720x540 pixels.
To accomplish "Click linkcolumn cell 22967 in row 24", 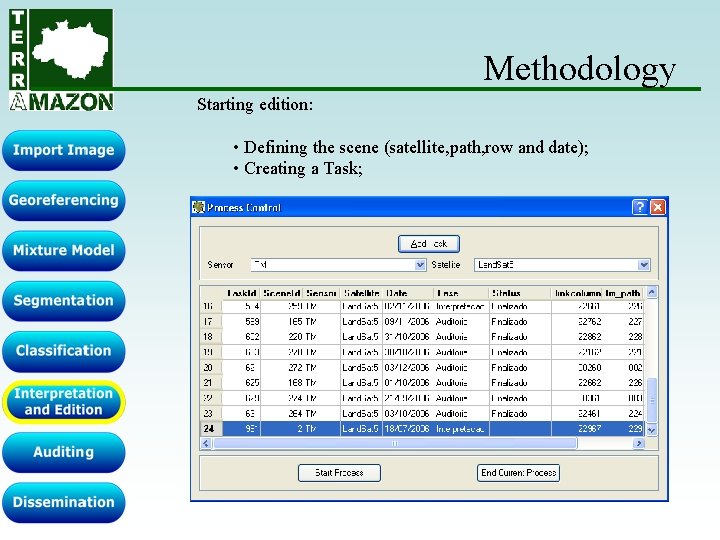I will [577, 428].
